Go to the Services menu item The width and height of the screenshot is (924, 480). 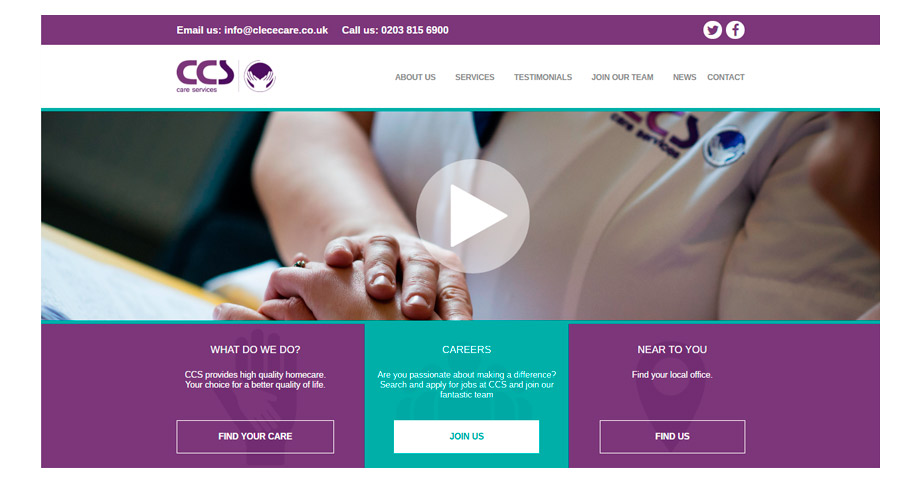(474, 77)
